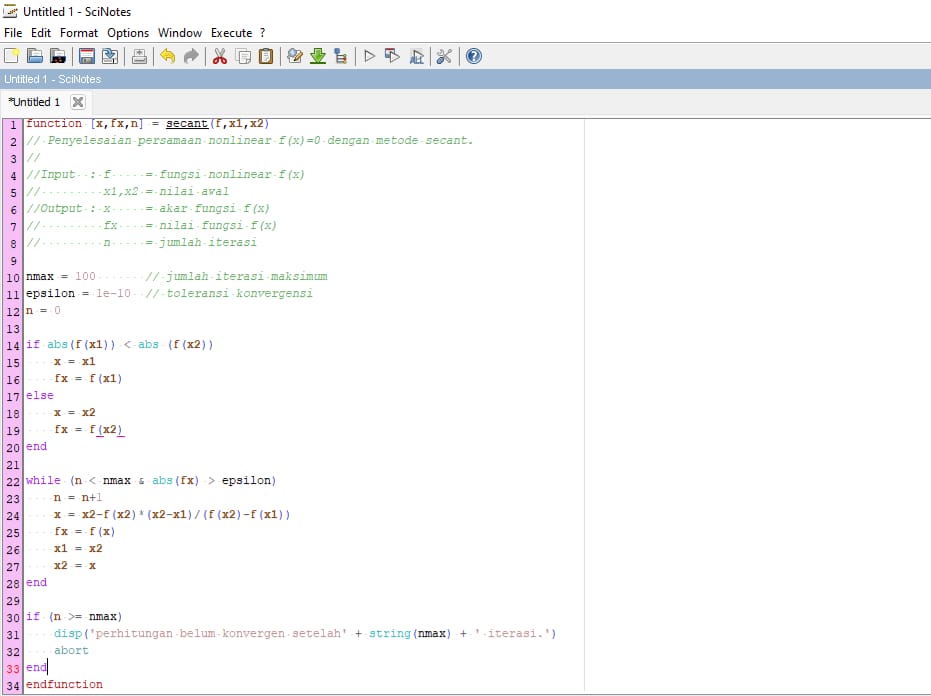Click Save and Execute All files icon
This screenshot has width=931, height=696.
coord(416,56)
